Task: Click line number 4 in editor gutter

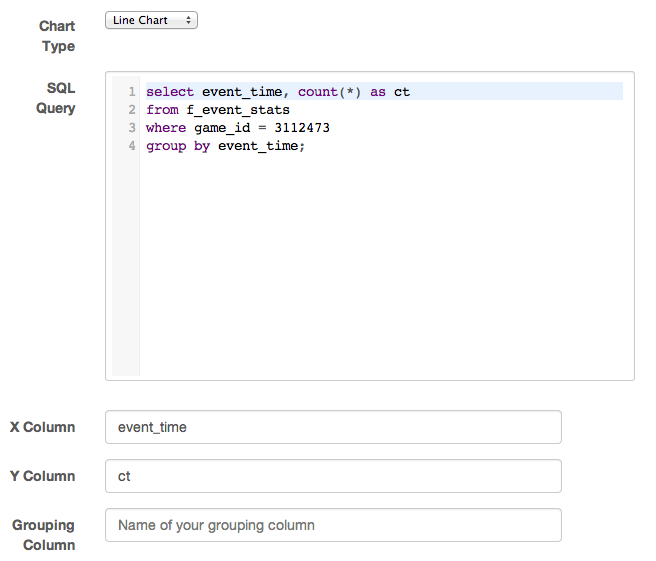Action: tap(132, 146)
